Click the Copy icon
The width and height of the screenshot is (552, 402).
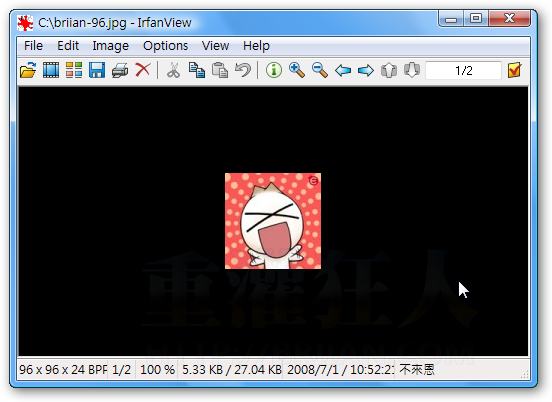point(197,70)
